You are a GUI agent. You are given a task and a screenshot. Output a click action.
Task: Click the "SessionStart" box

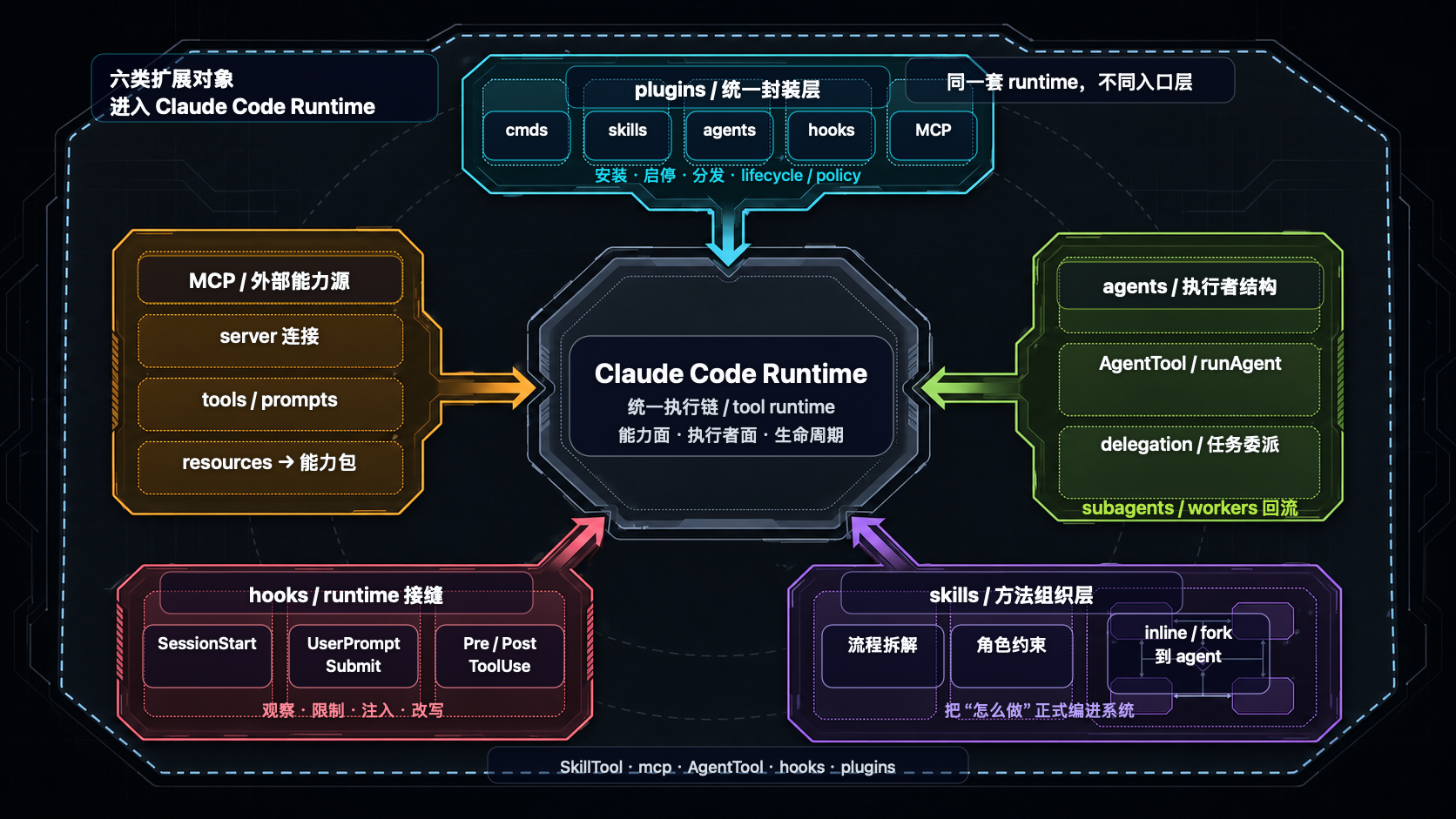[207, 655]
